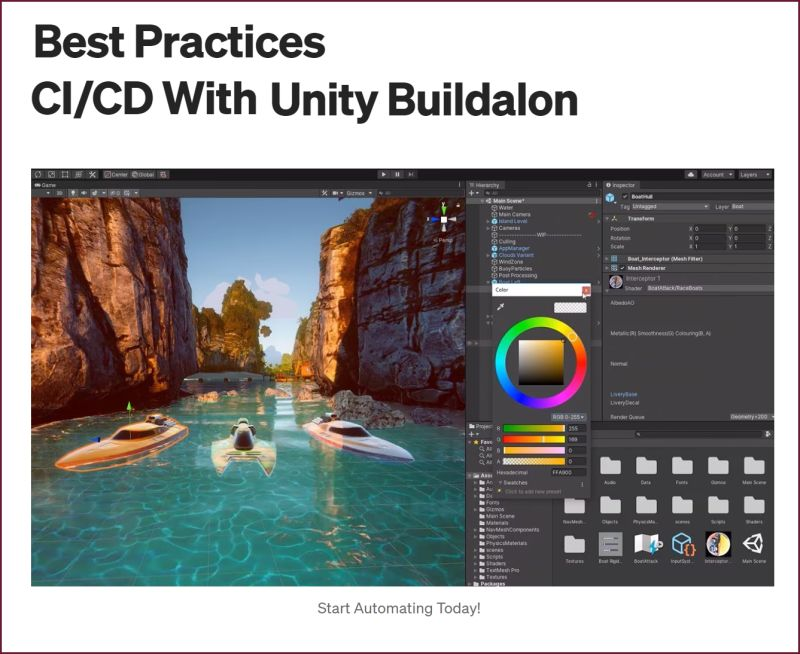Open the custom editor tools wrench icon
The image size is (800, 654).
click(x=92, y=174)
